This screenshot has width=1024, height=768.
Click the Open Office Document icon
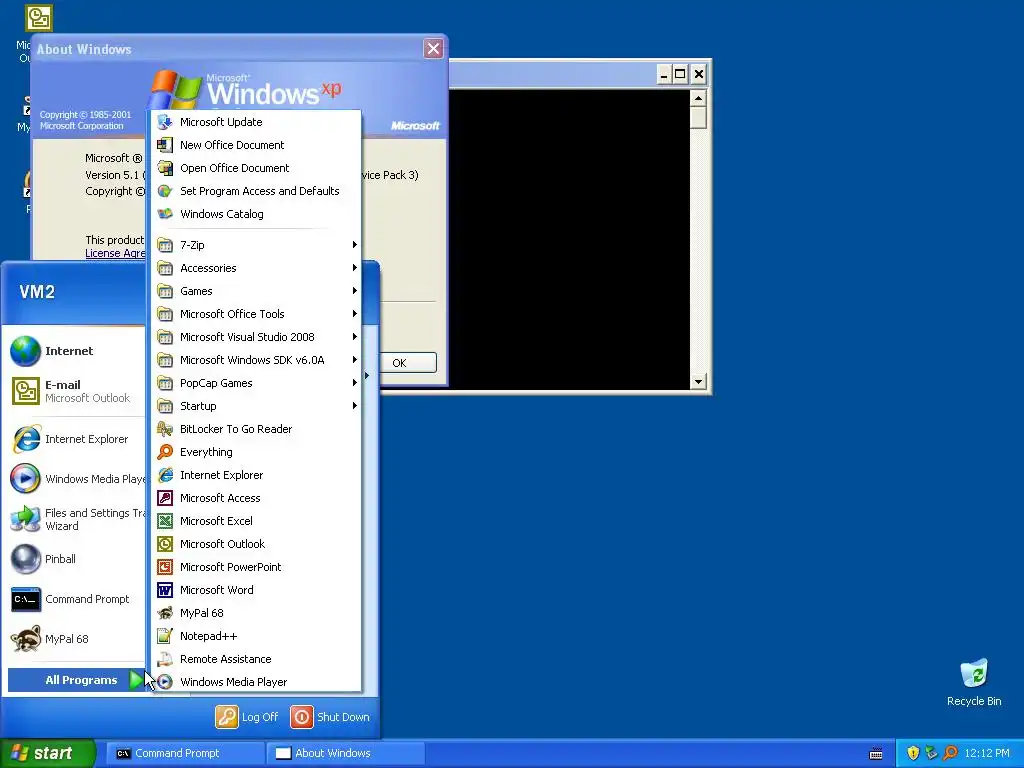tap(165, 168)
